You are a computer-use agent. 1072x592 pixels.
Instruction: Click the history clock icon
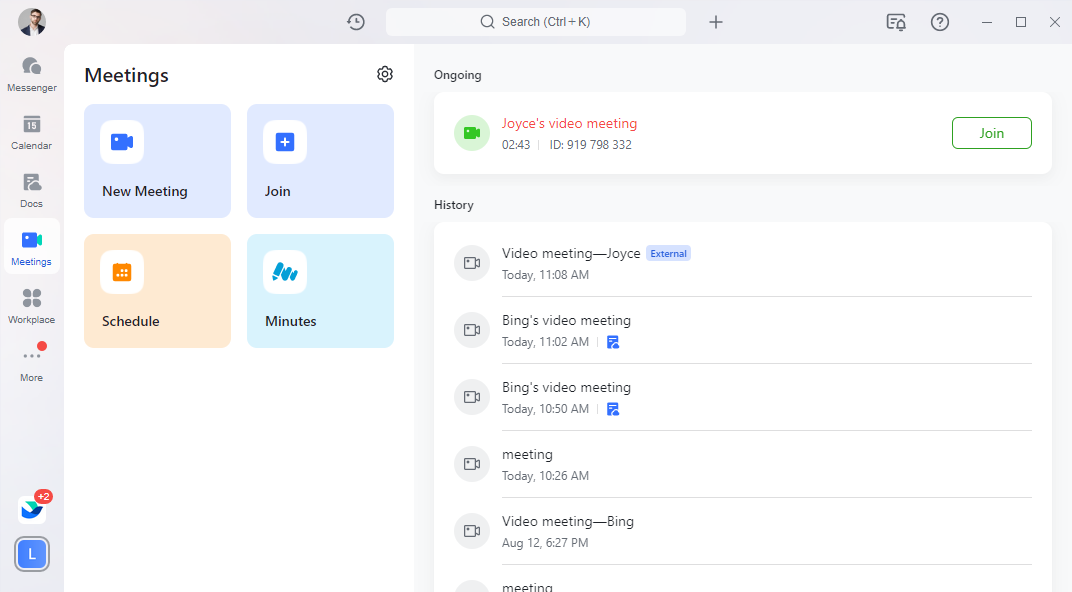click(x=356, y=22)
